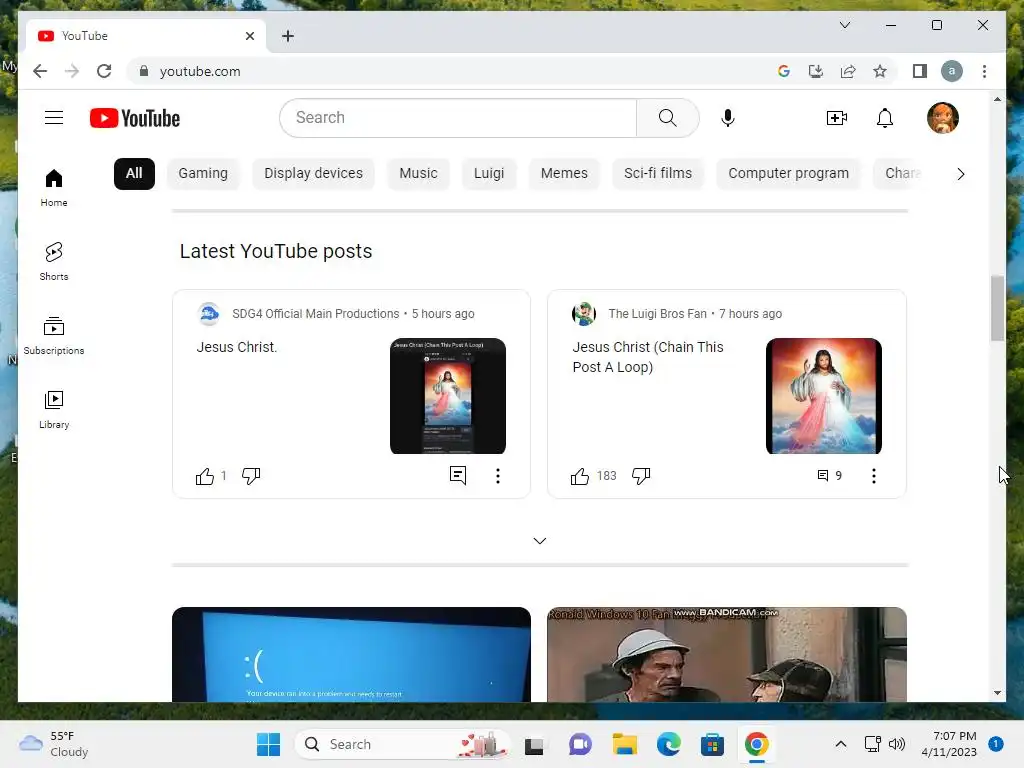The image size is (1024, 768).
Task: Open the 9 comments on Luigi Bros post
Action: (829, 475)
